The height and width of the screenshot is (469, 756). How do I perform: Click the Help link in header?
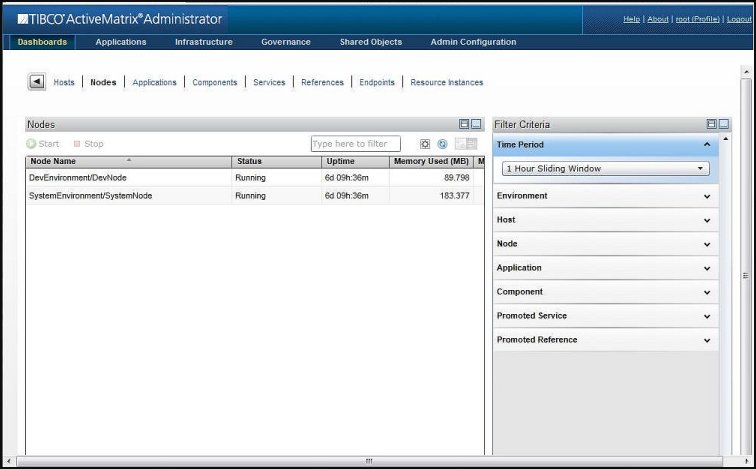click(631, 19)
